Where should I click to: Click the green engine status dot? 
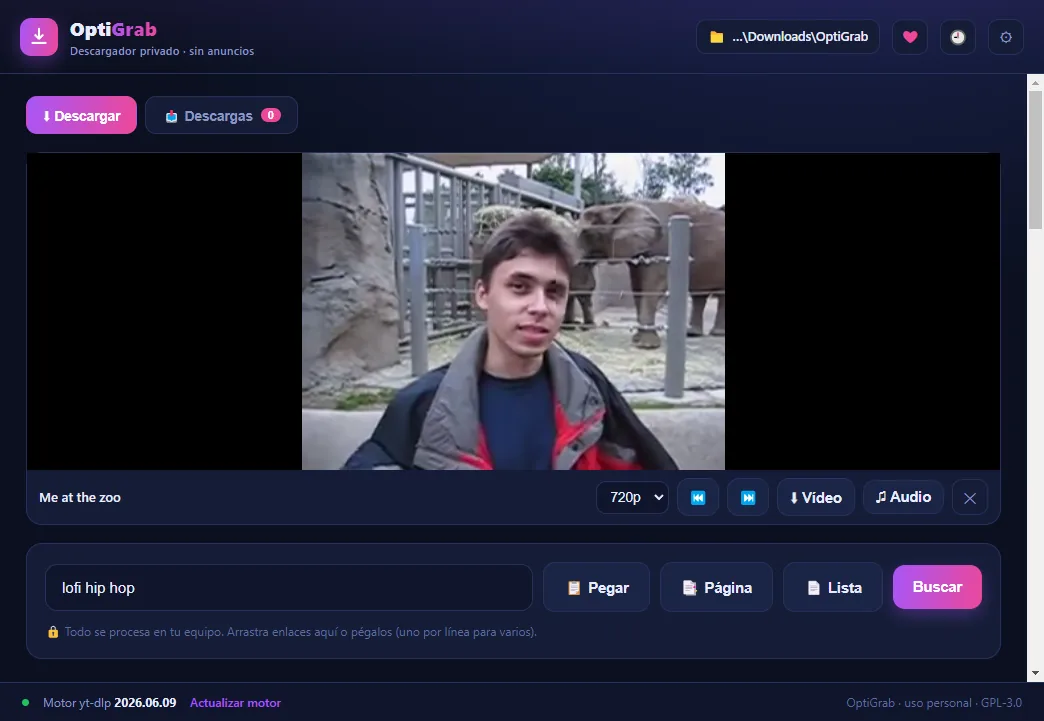tap(25, 702)
